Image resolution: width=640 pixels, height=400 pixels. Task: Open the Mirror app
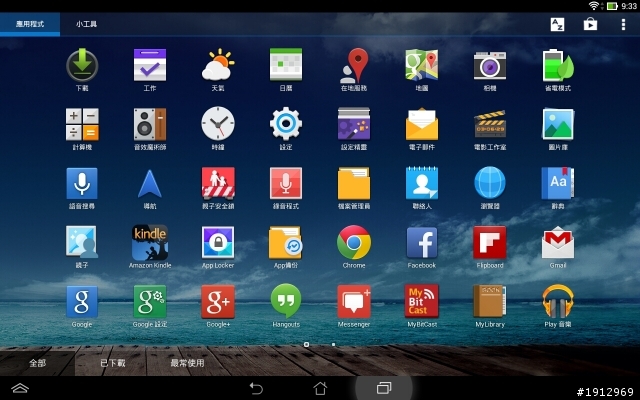point(82,242)
